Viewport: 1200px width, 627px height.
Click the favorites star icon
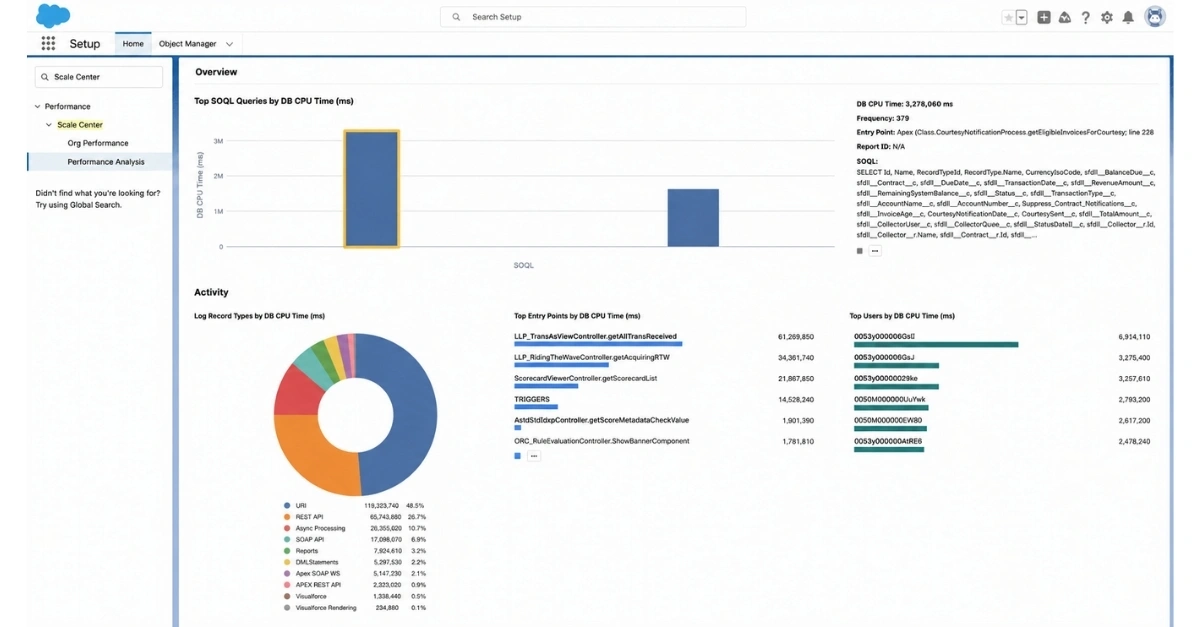coord(1008,17)
